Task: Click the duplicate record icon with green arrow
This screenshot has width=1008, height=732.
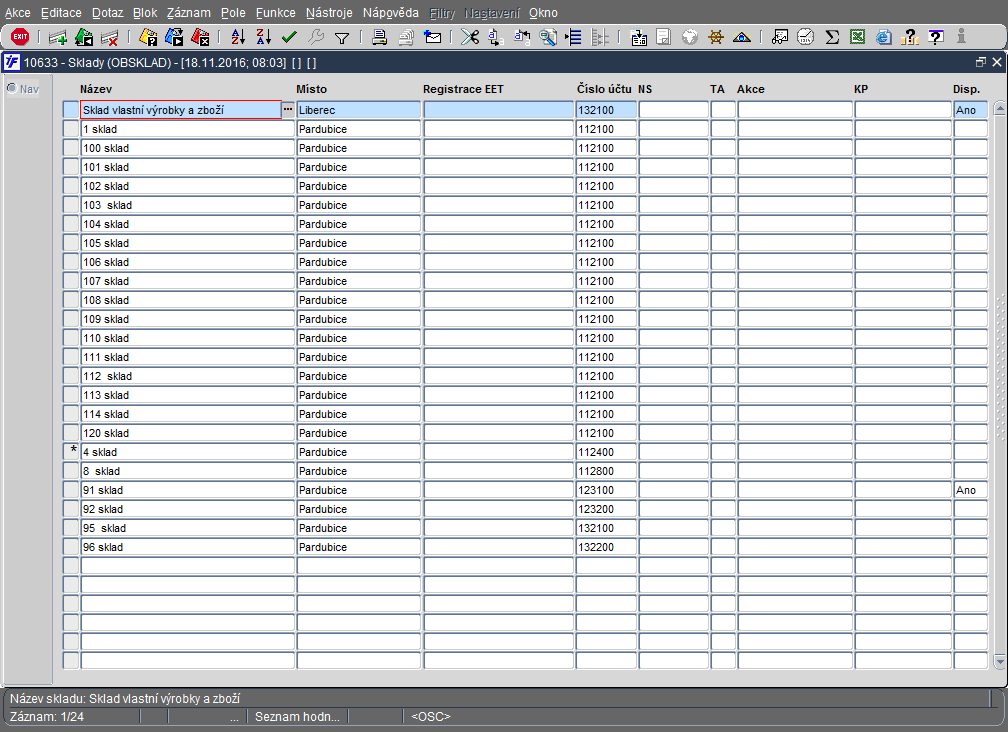Action: [x=84, y=37]
